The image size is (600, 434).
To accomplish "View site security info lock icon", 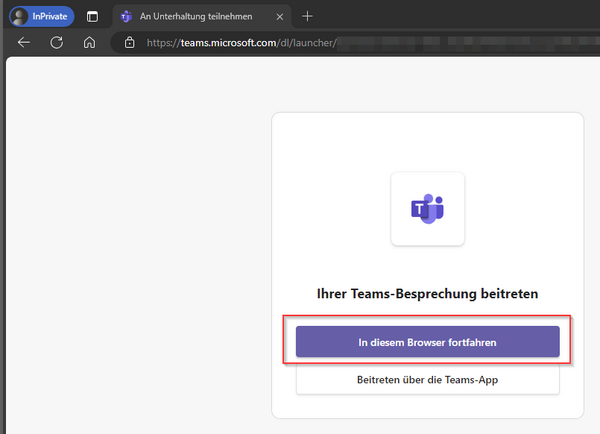I will pos(129,42).
